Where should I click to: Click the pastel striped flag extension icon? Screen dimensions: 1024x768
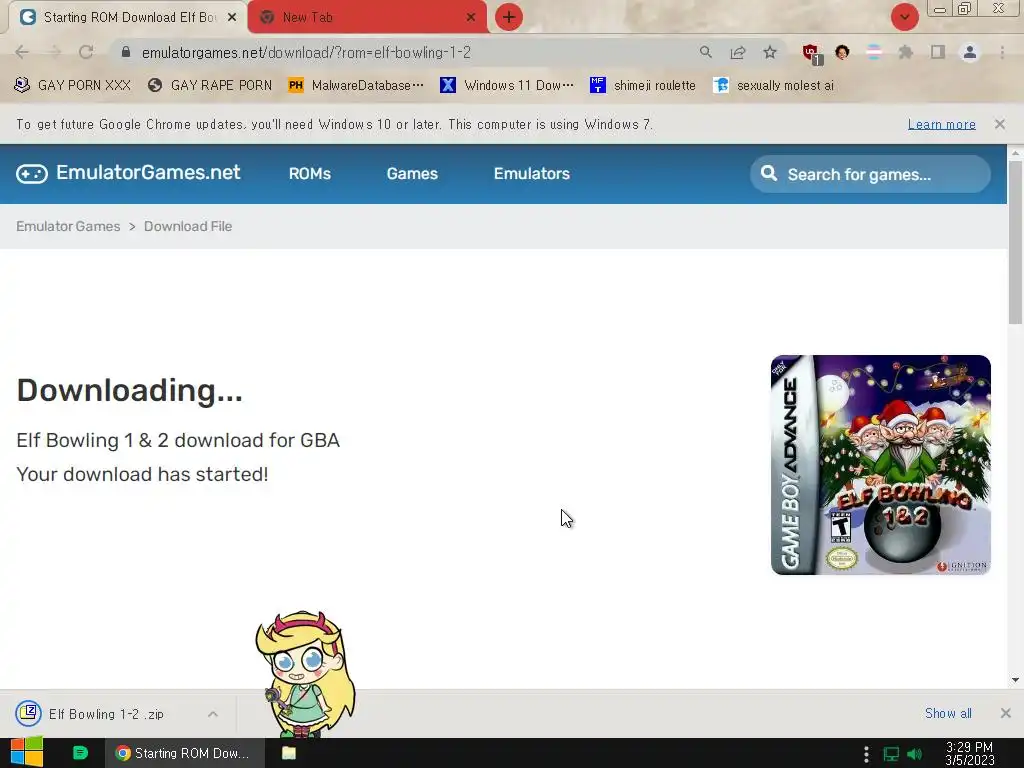tap(874, 52)
